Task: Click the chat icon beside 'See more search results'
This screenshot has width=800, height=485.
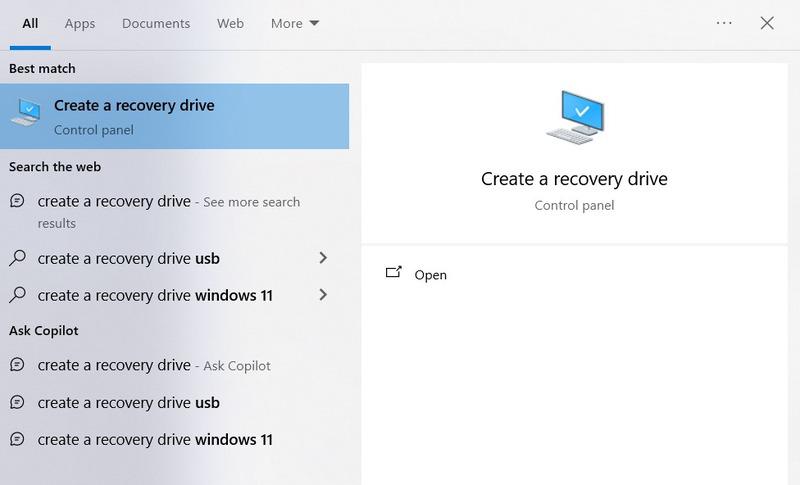Action: [x=17, y=201]
